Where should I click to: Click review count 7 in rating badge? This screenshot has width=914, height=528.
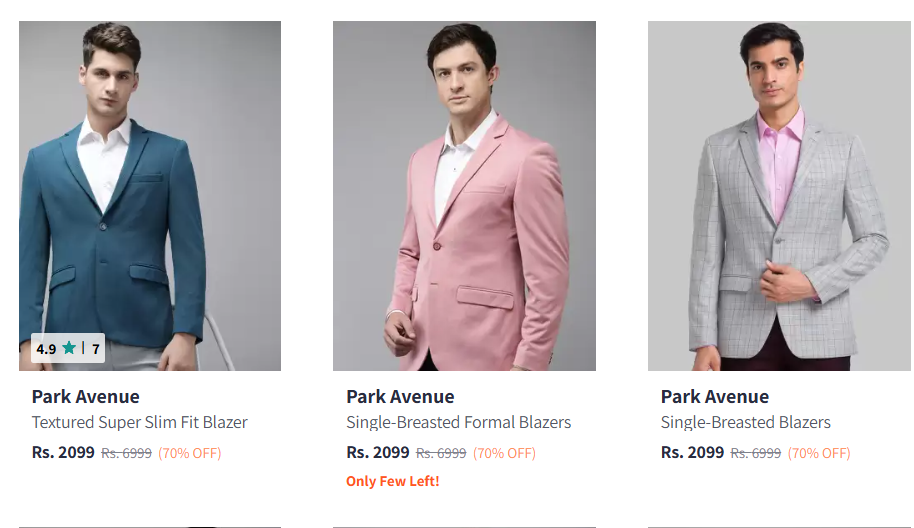tap(96, 349)
